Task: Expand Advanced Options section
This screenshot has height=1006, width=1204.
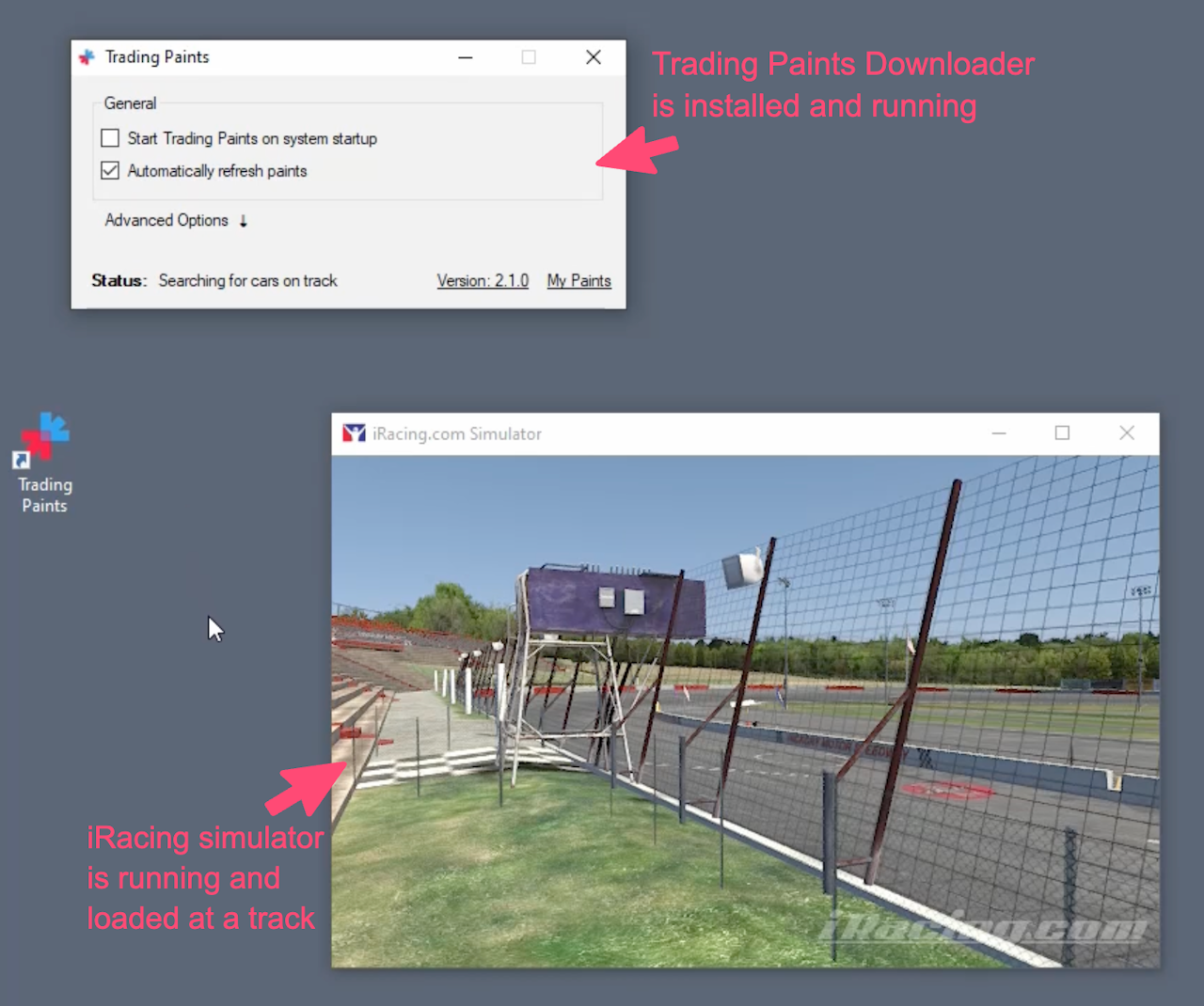Action: 176,220
